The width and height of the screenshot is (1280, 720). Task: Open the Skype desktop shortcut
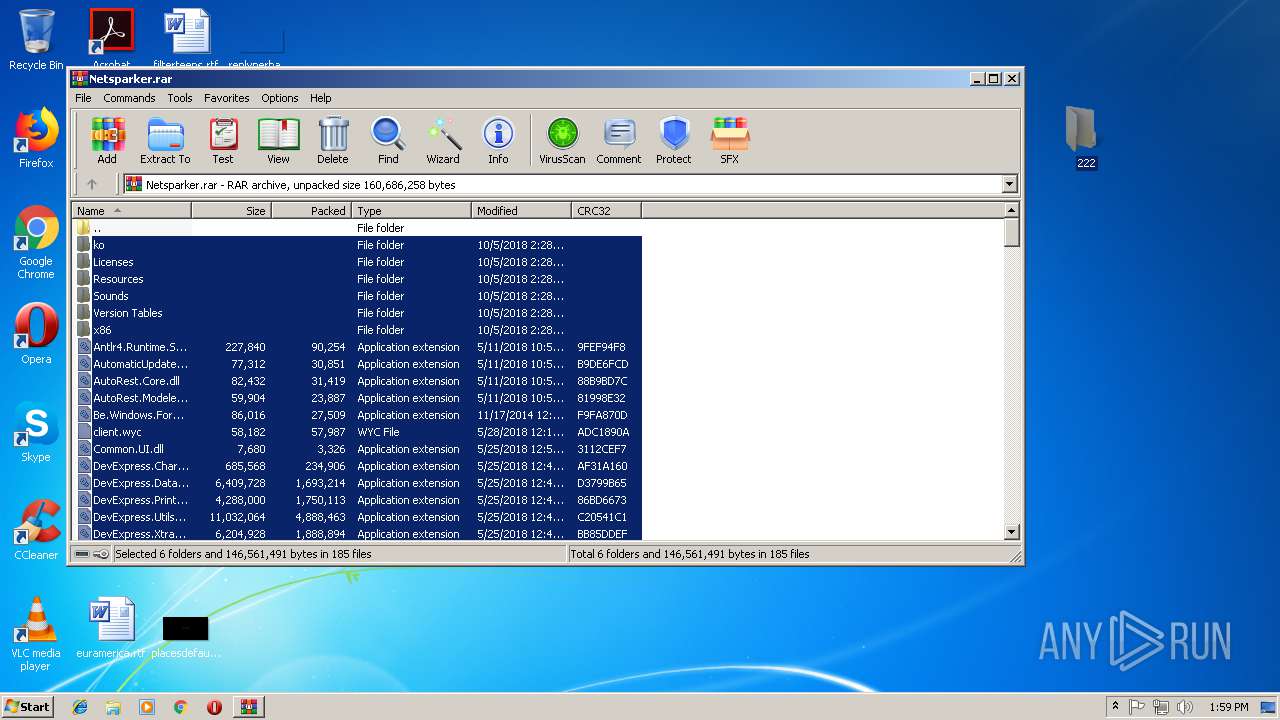36,432
